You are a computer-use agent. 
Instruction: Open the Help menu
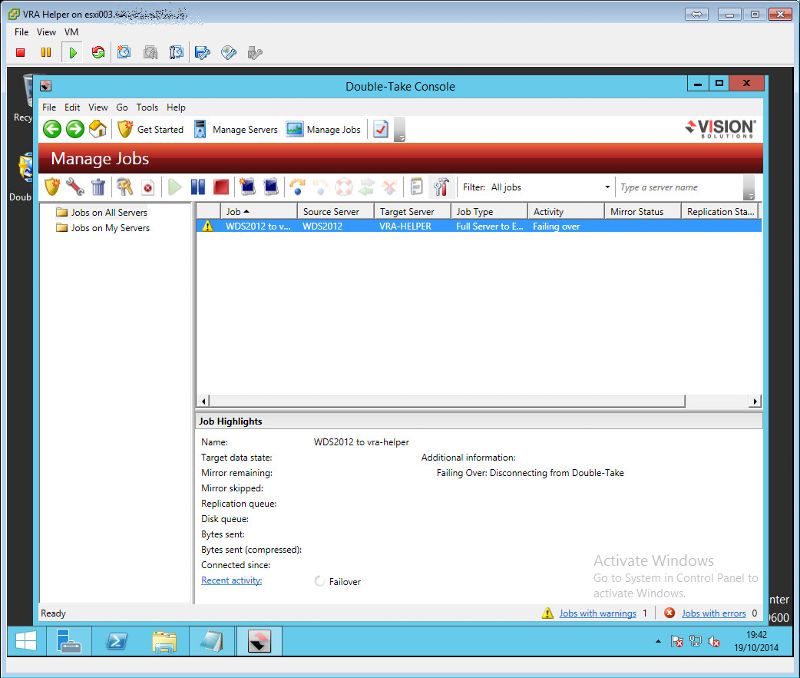(x=176, y=107)
